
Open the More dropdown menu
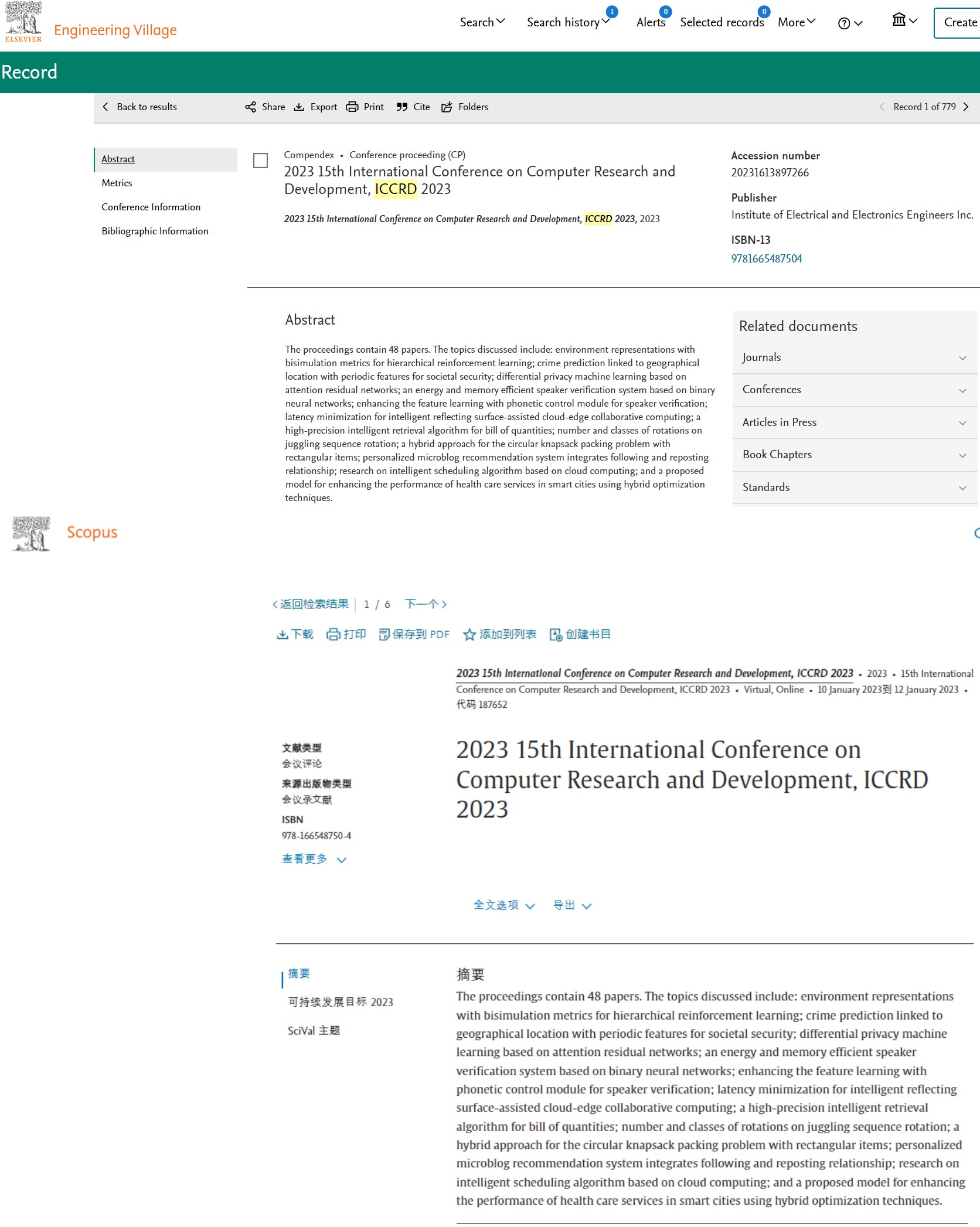point(797,22)
